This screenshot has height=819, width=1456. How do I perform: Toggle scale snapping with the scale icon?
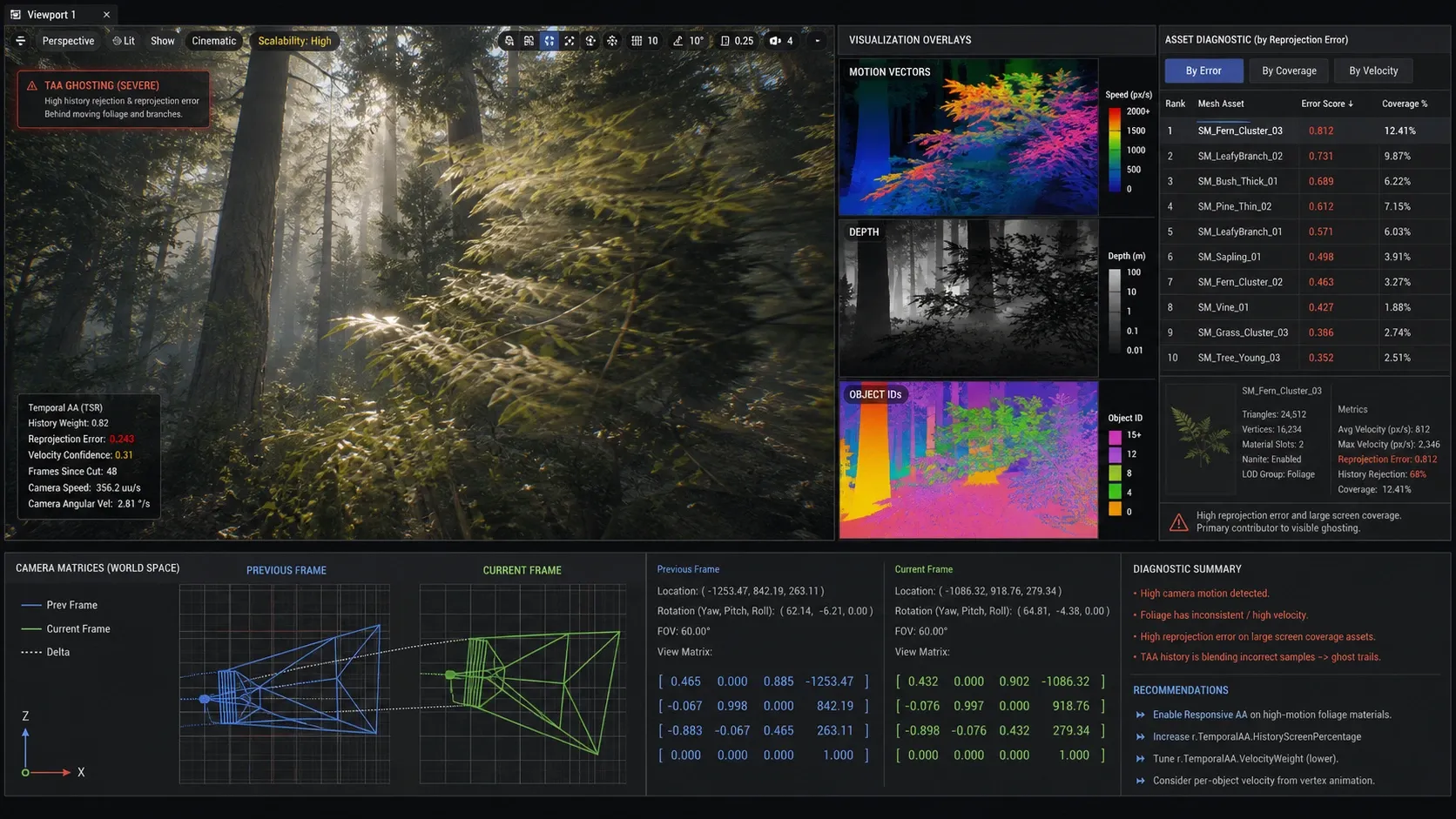click(725, 41)
